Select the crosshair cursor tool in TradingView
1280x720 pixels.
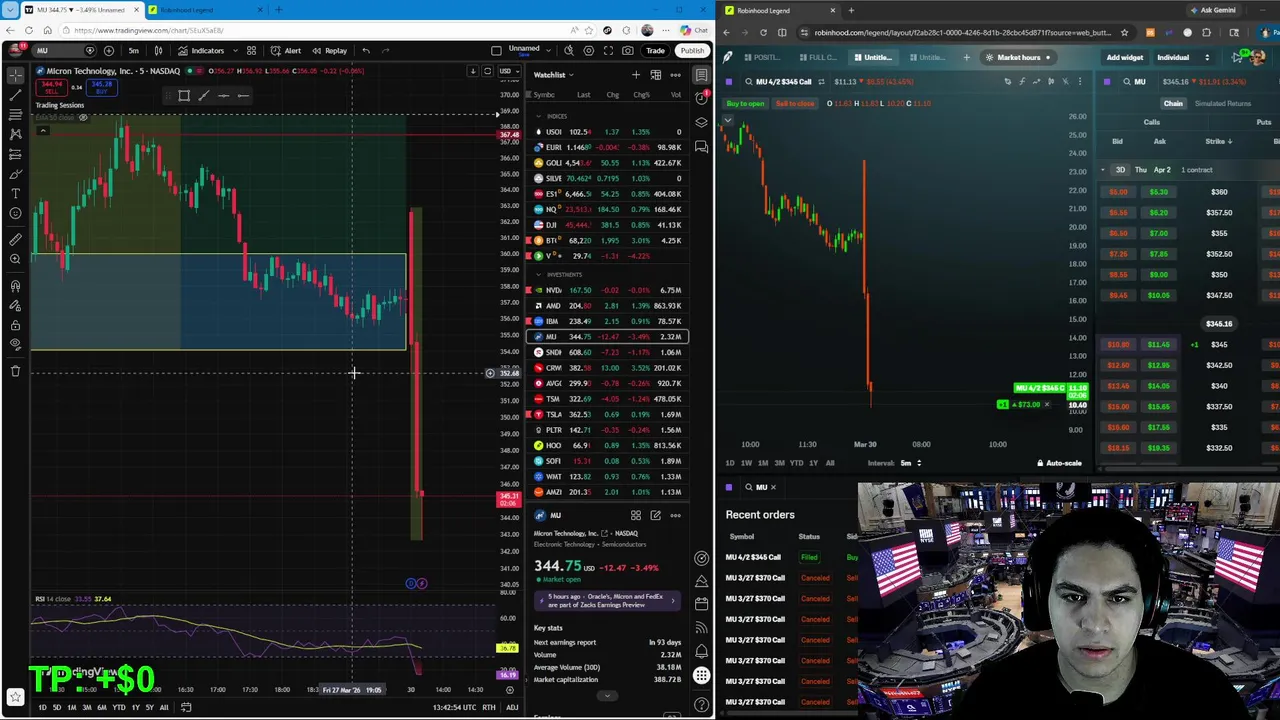coord(15,75)
